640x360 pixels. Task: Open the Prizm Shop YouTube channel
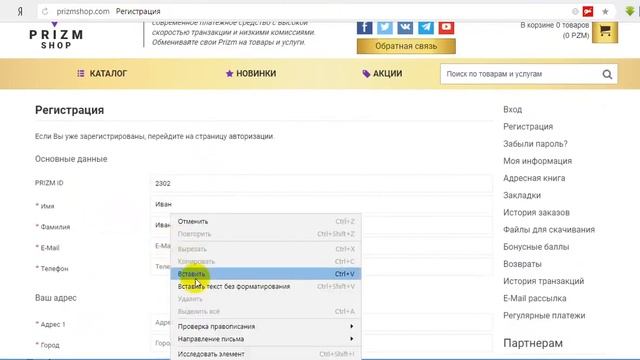(446, 27)
